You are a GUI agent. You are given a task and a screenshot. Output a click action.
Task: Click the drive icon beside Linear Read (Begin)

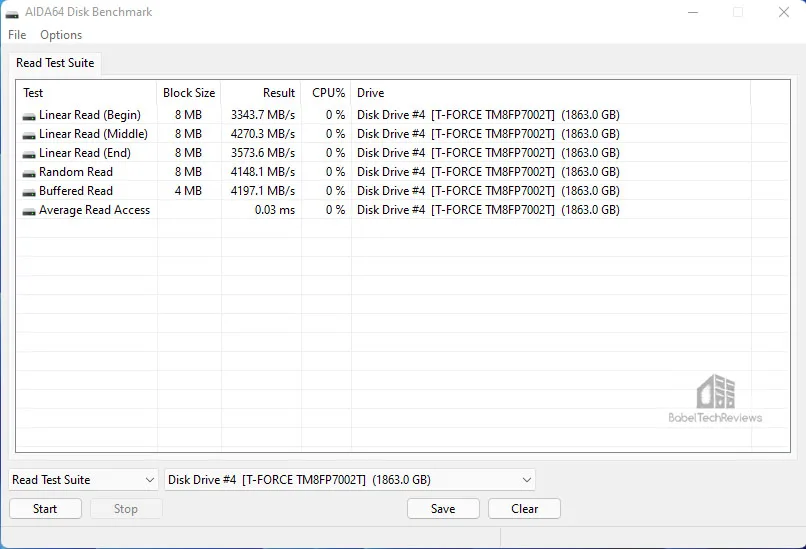point(29,116)
